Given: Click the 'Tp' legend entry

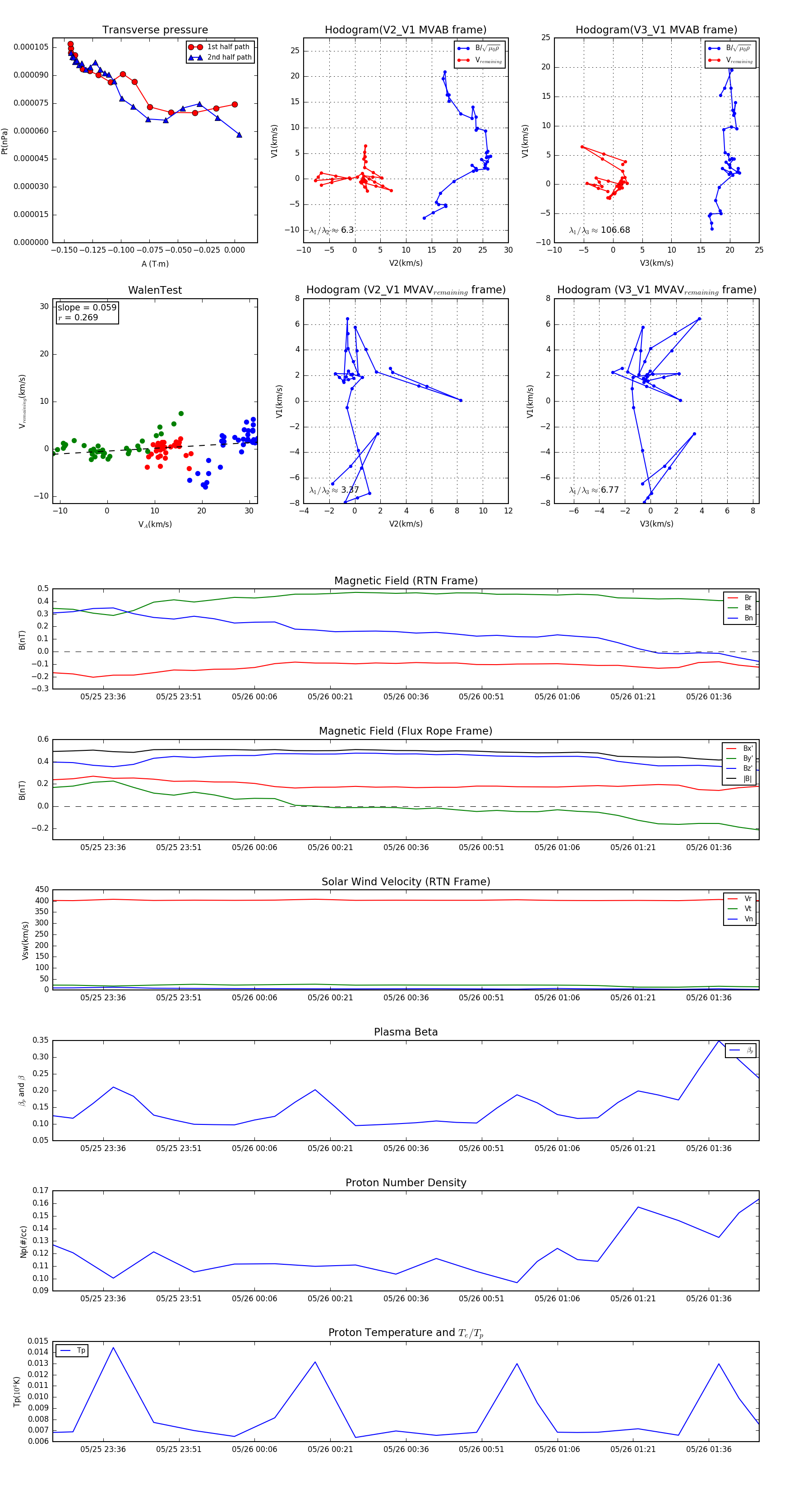Looking at the screenshot, I should click(x=73, y=1350).
